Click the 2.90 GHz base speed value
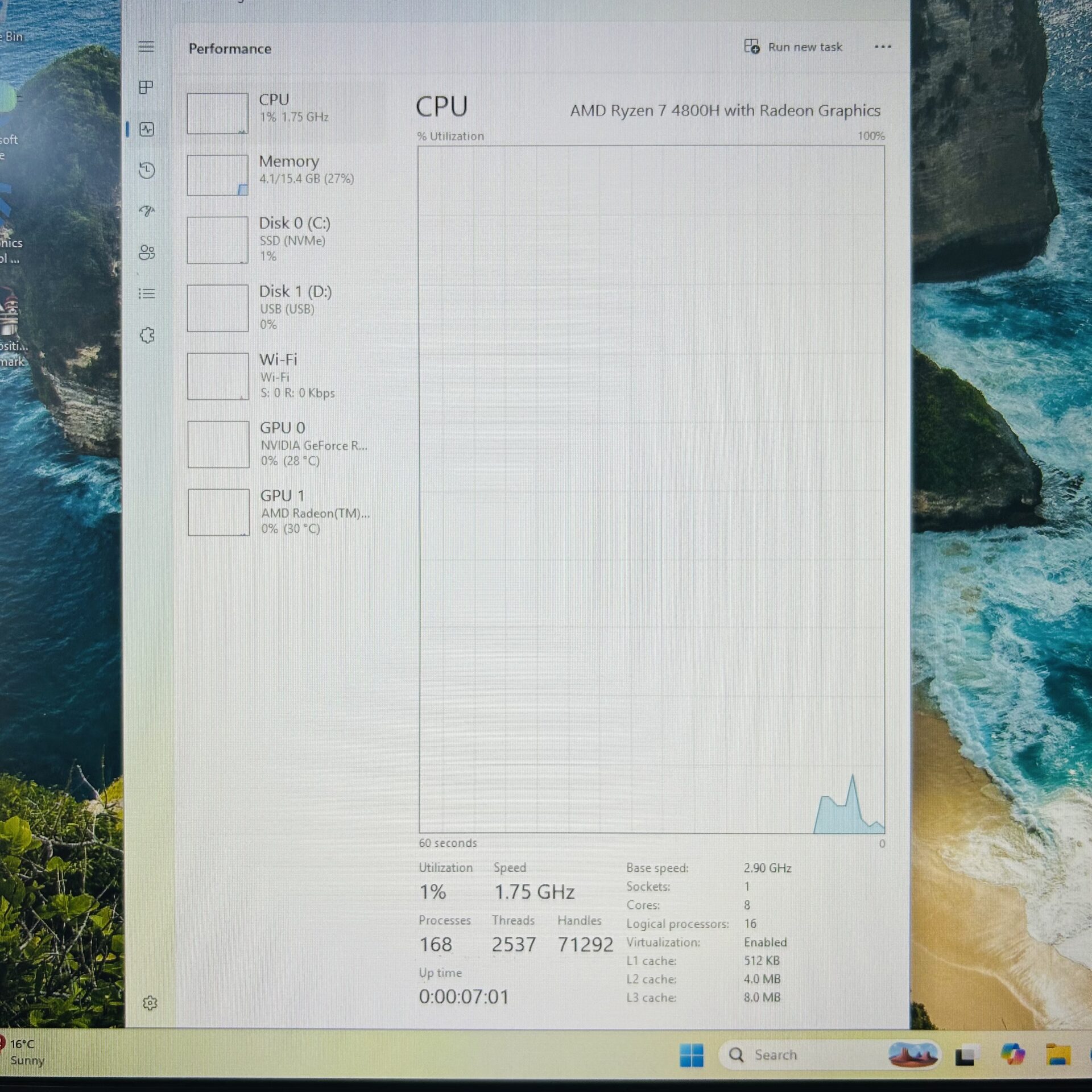Image resolution: width=1092 pixels, height=1092 pixels. pos(767,868)
